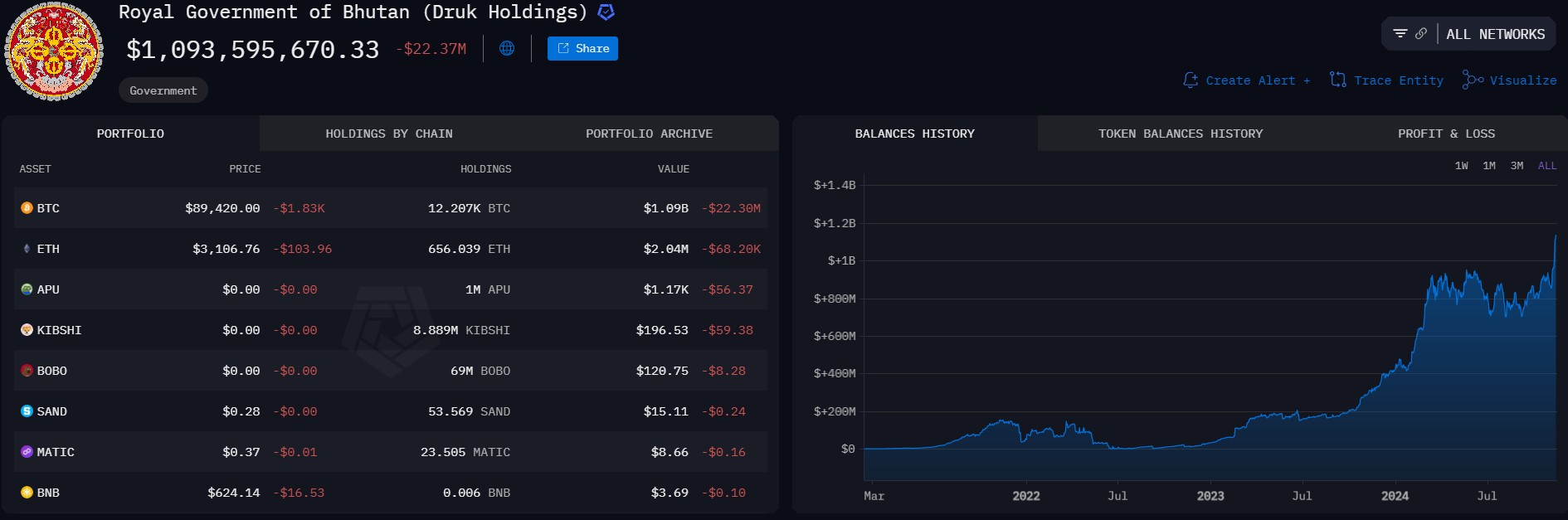Click the Bhutan royal emblem logo
The image size is (1568, 520).
[54, 51]
